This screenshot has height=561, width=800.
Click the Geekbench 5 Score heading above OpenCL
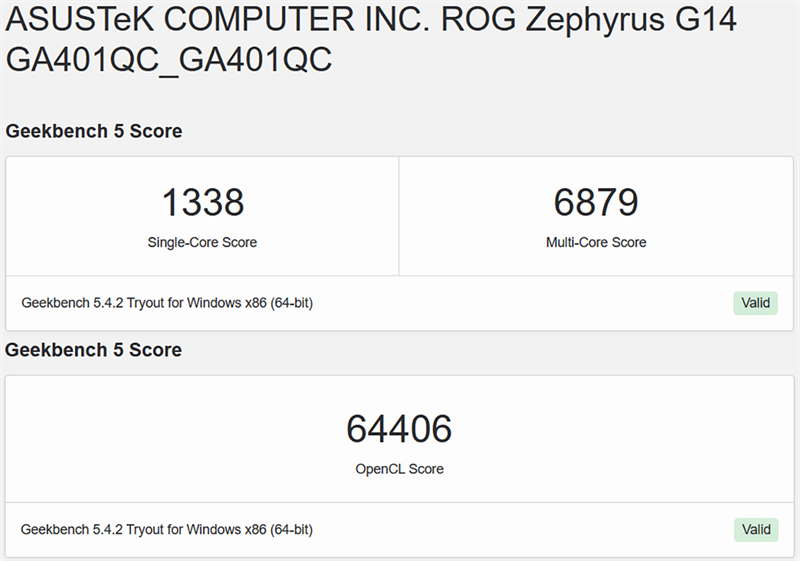93,350
